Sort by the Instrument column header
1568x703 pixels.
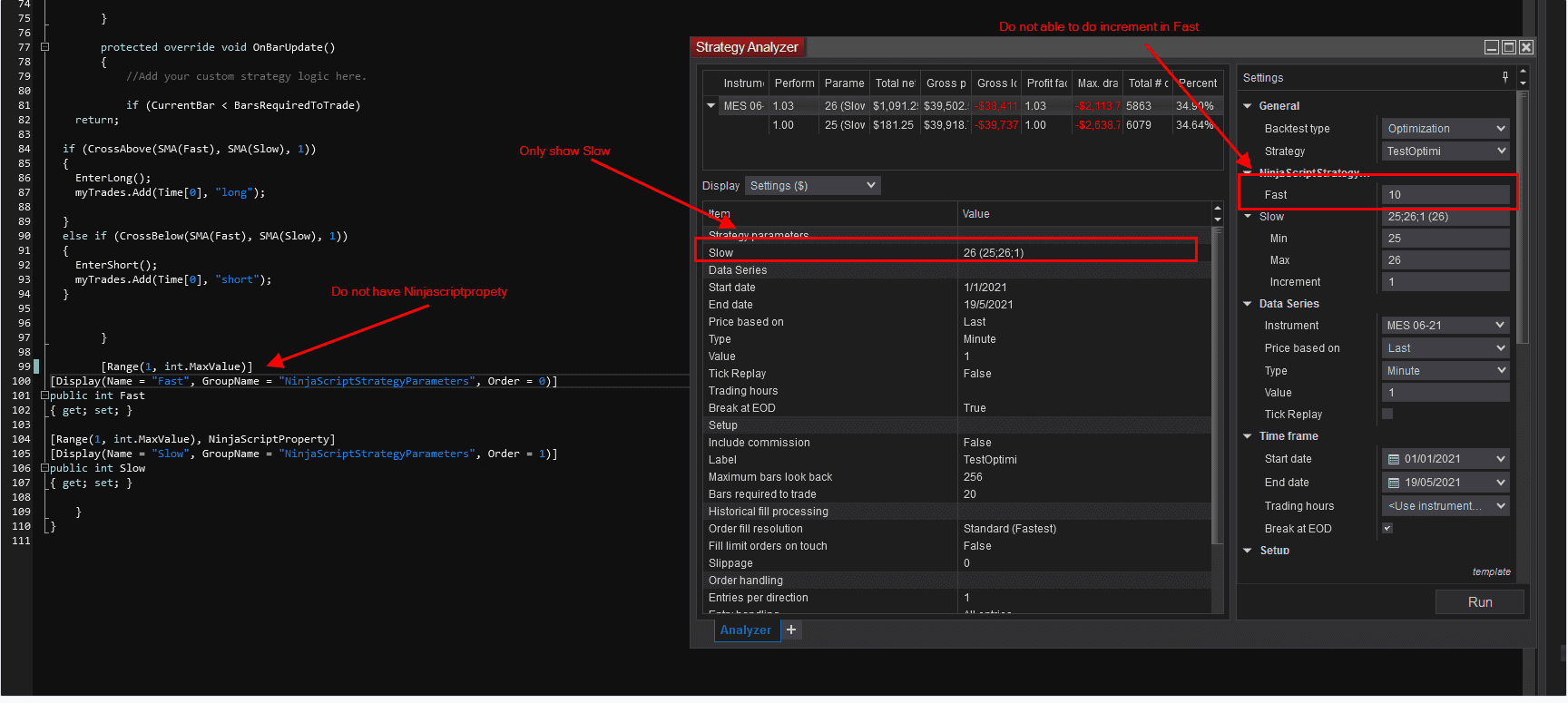click(743, 83)
